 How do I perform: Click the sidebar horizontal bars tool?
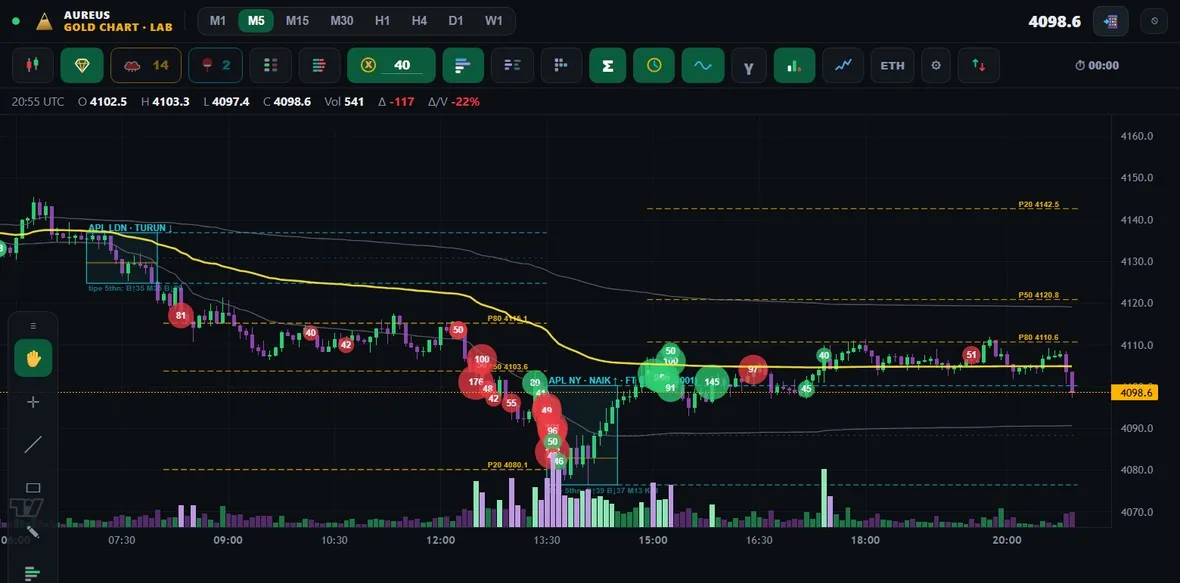tap(33, 573)
